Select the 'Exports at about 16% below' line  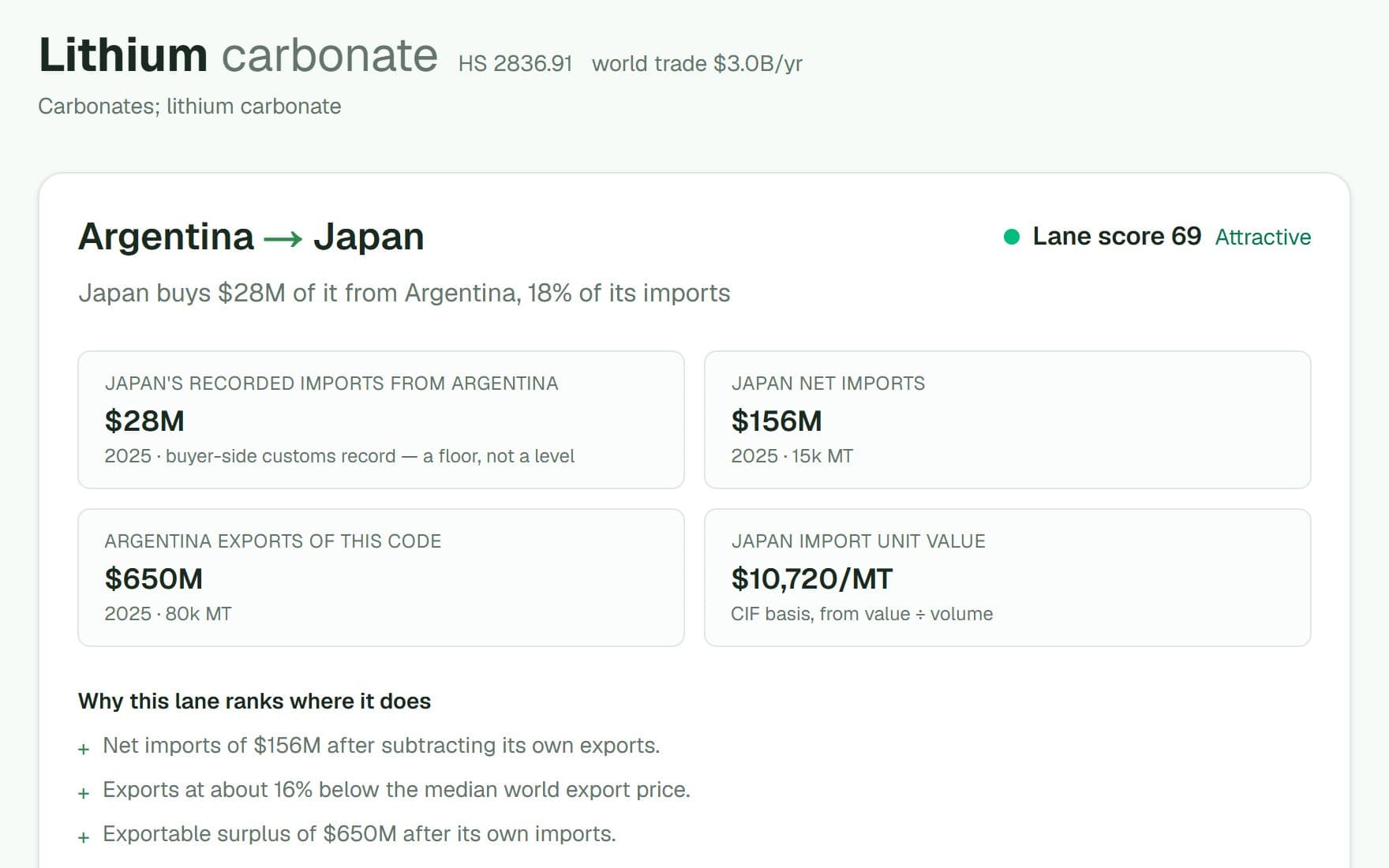396,790
